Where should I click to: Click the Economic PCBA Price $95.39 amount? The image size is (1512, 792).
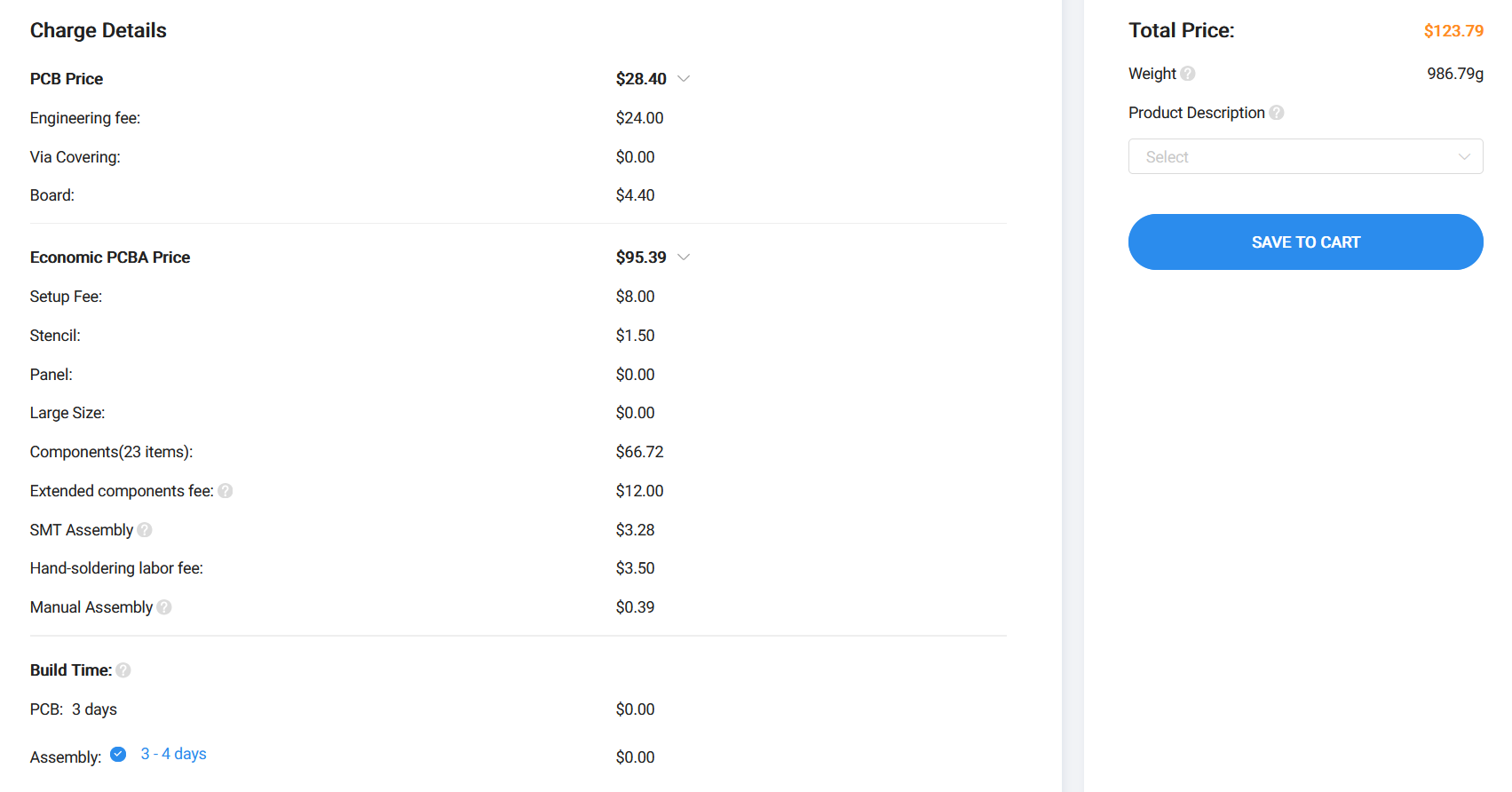641,257
